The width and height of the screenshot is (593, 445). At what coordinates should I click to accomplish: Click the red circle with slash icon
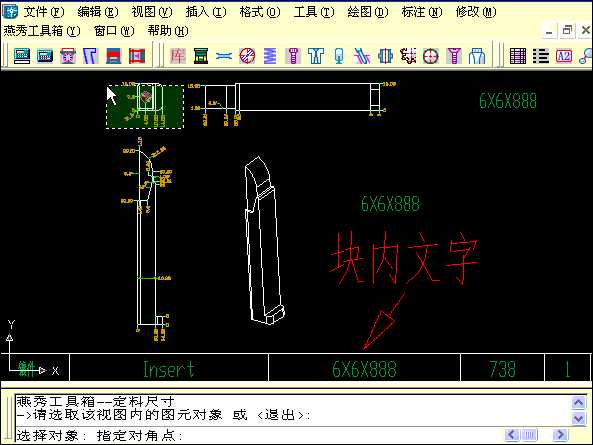(247, 56)
